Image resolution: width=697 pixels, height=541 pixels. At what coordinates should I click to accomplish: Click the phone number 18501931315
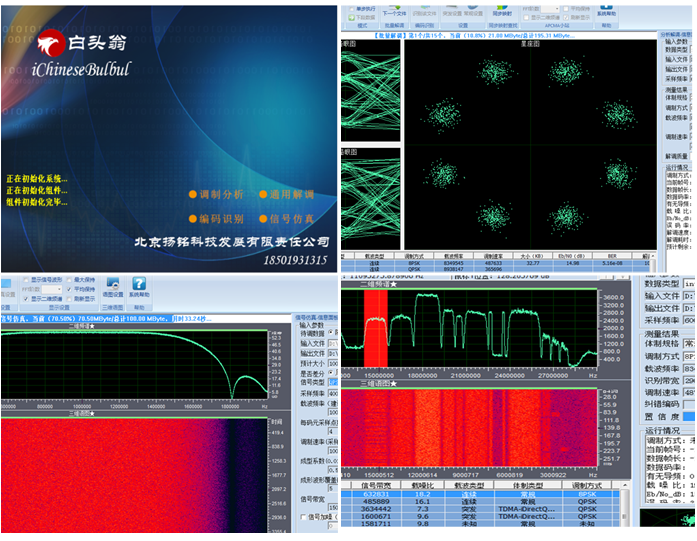click(x=295, y=260)
